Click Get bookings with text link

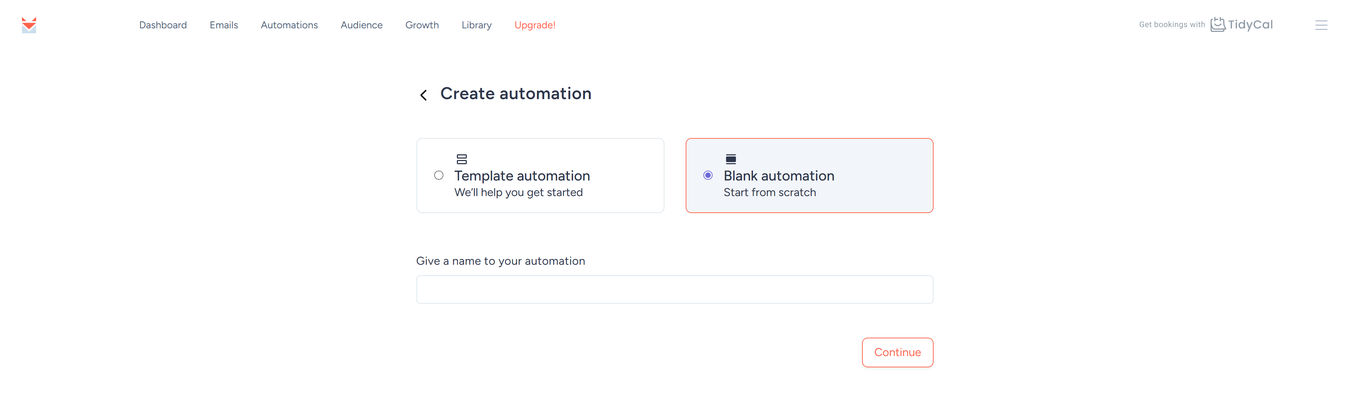(x=1172, y=25)
